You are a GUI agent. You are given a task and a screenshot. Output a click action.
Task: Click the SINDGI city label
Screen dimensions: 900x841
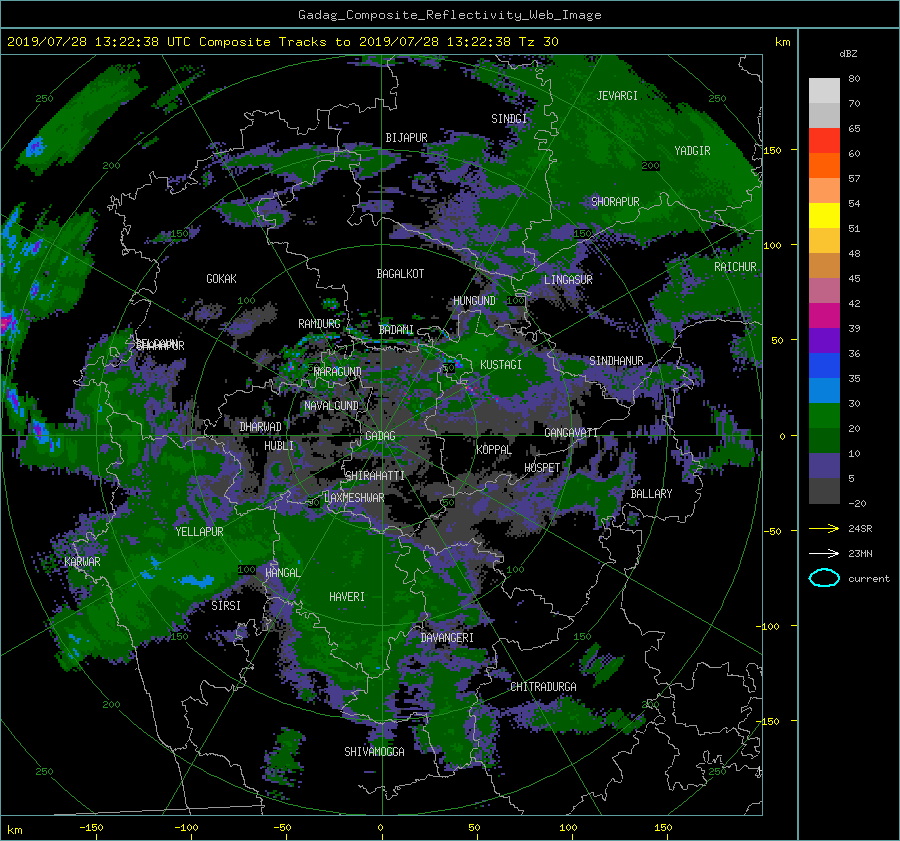tap(509, 119)
